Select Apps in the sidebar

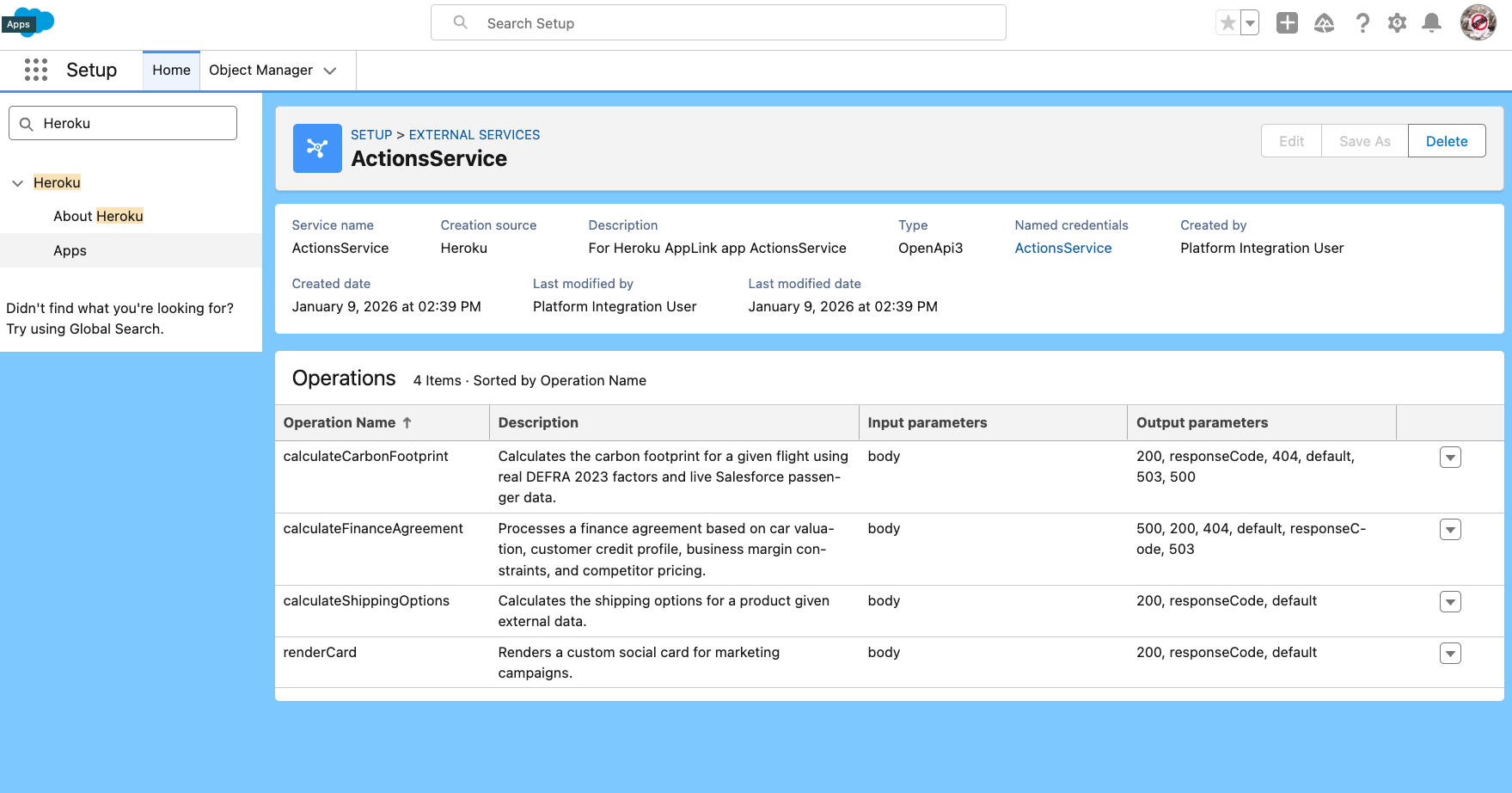[131, 250]
